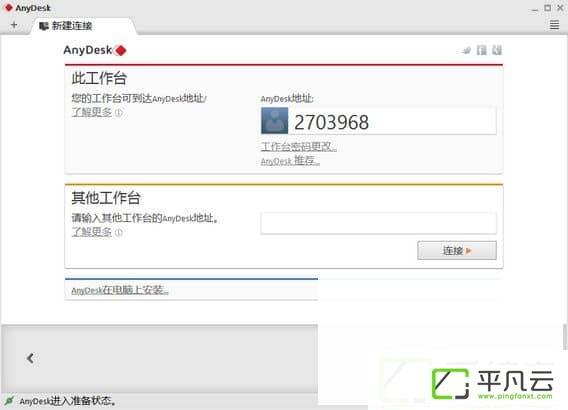Select the 新建连接 tab
Viewport: 568px width, 410px height.
(x=83, y=26)
